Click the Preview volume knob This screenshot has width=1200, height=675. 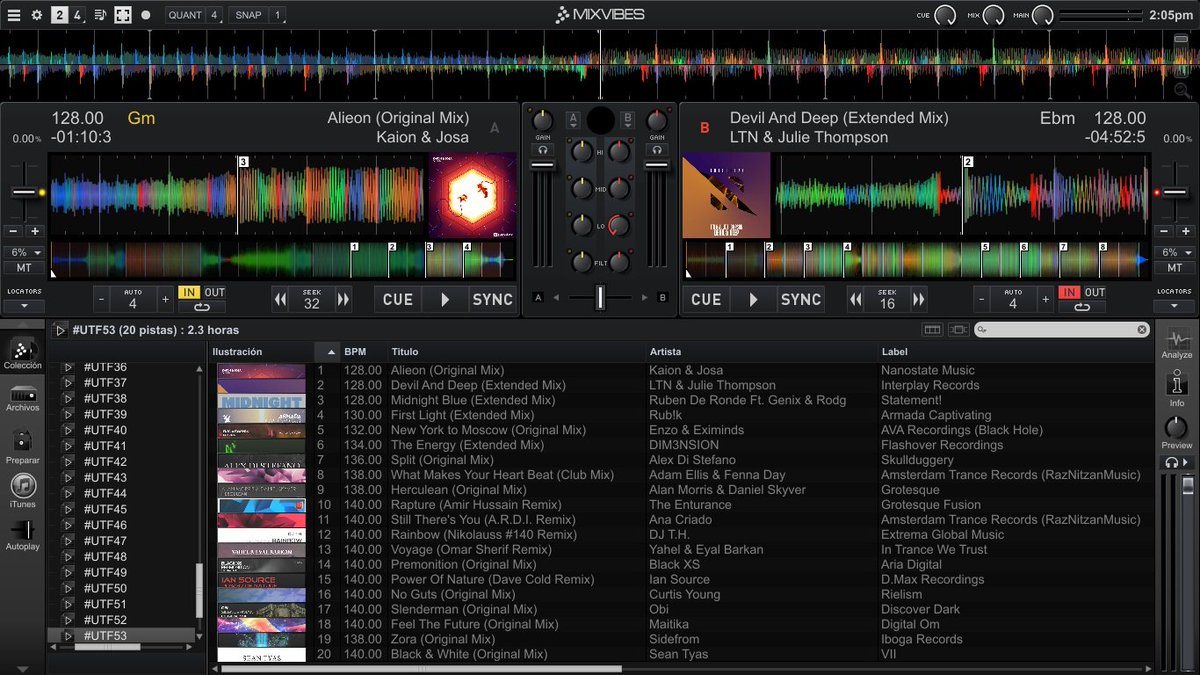coord(1177,428)
